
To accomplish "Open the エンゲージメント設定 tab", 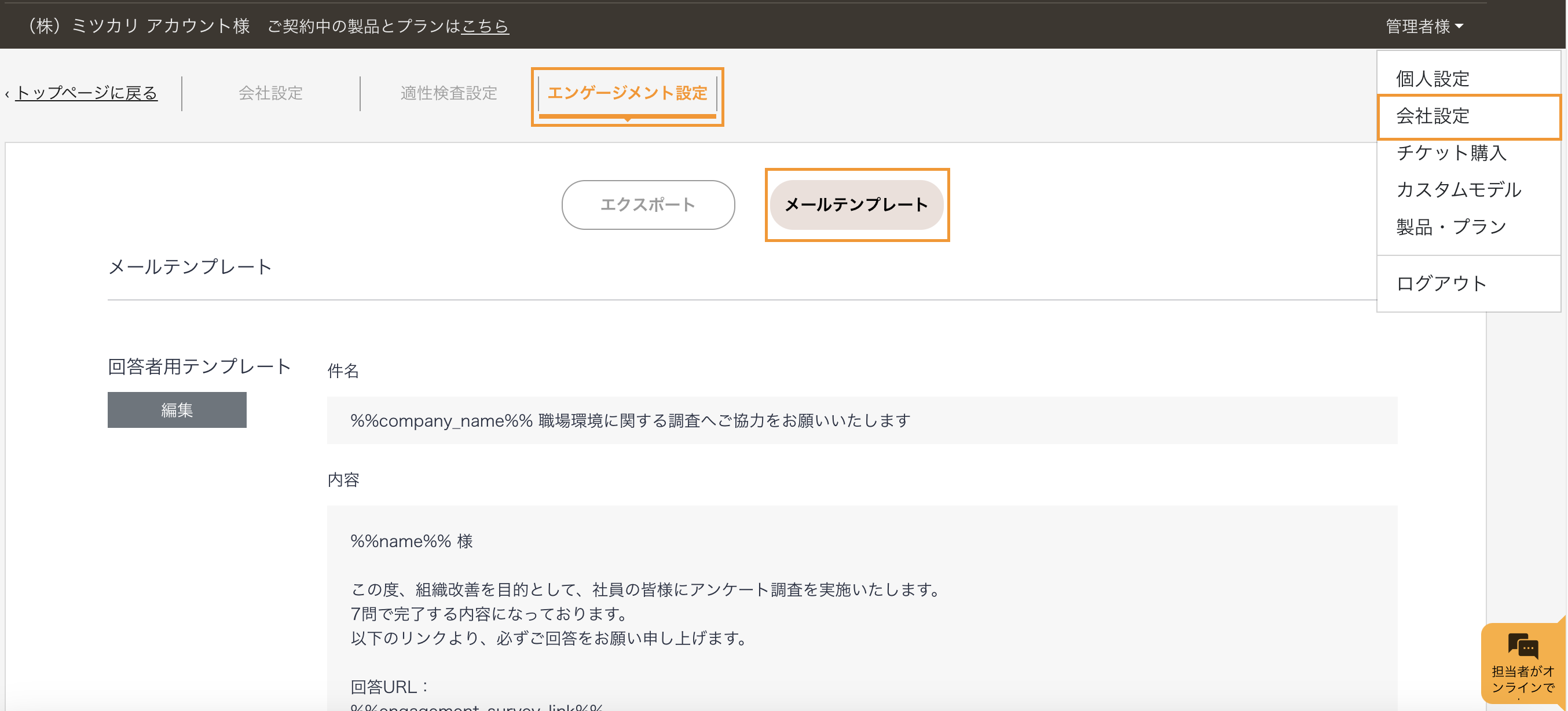I will coord(627,93).
